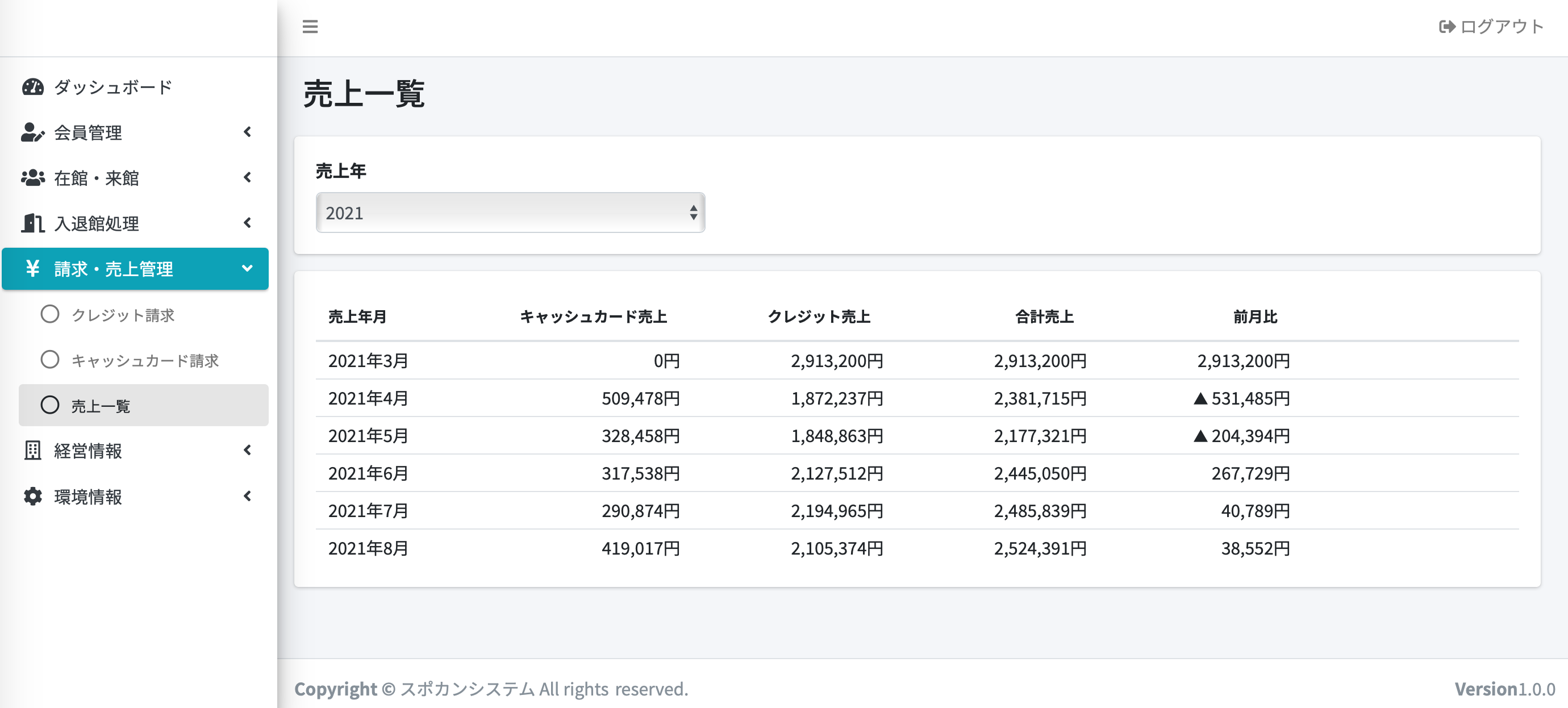Click the 2,127,512円 credit sales cell

[837, 474]
